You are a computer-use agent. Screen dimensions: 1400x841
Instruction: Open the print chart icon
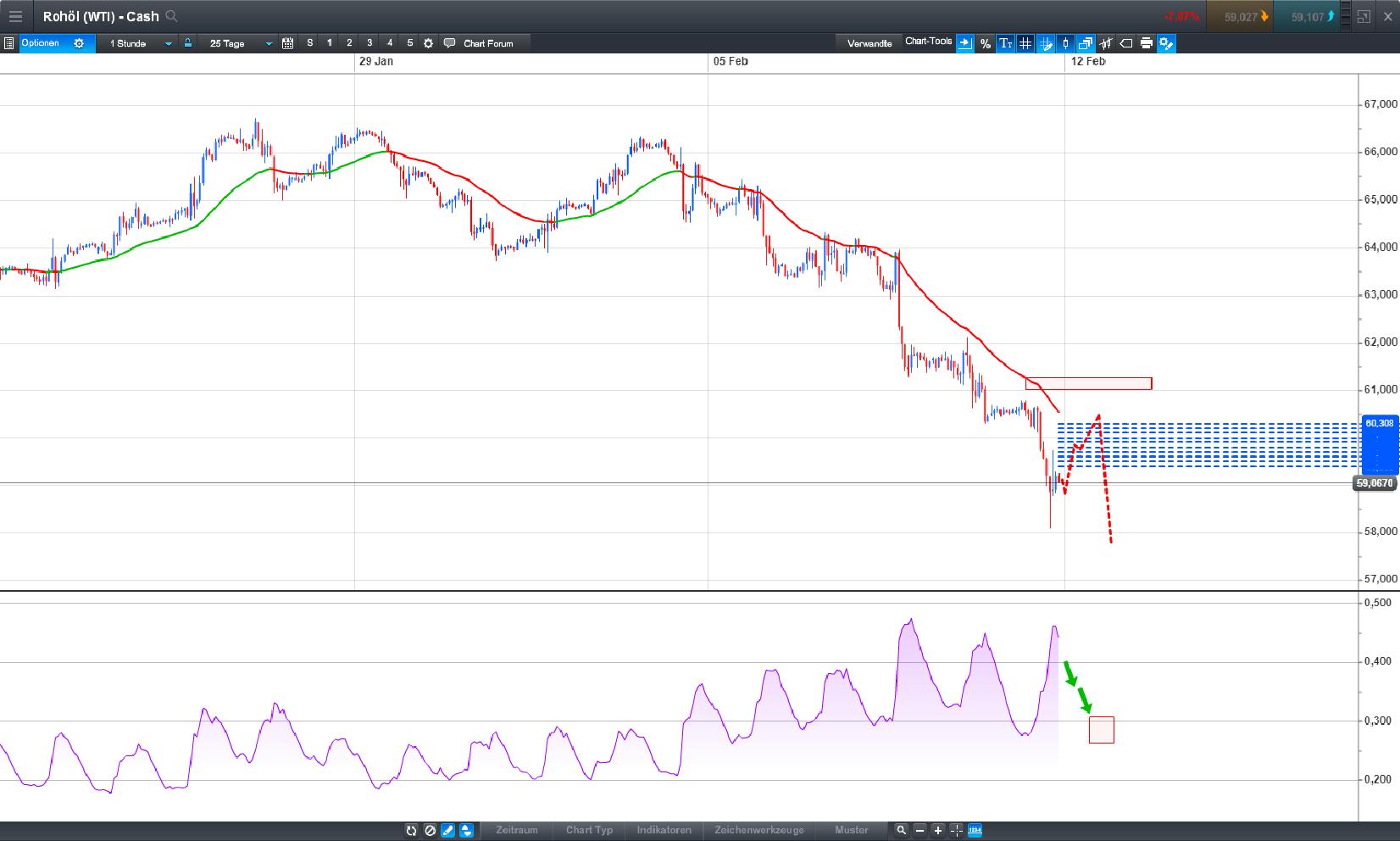[1147, 43]
